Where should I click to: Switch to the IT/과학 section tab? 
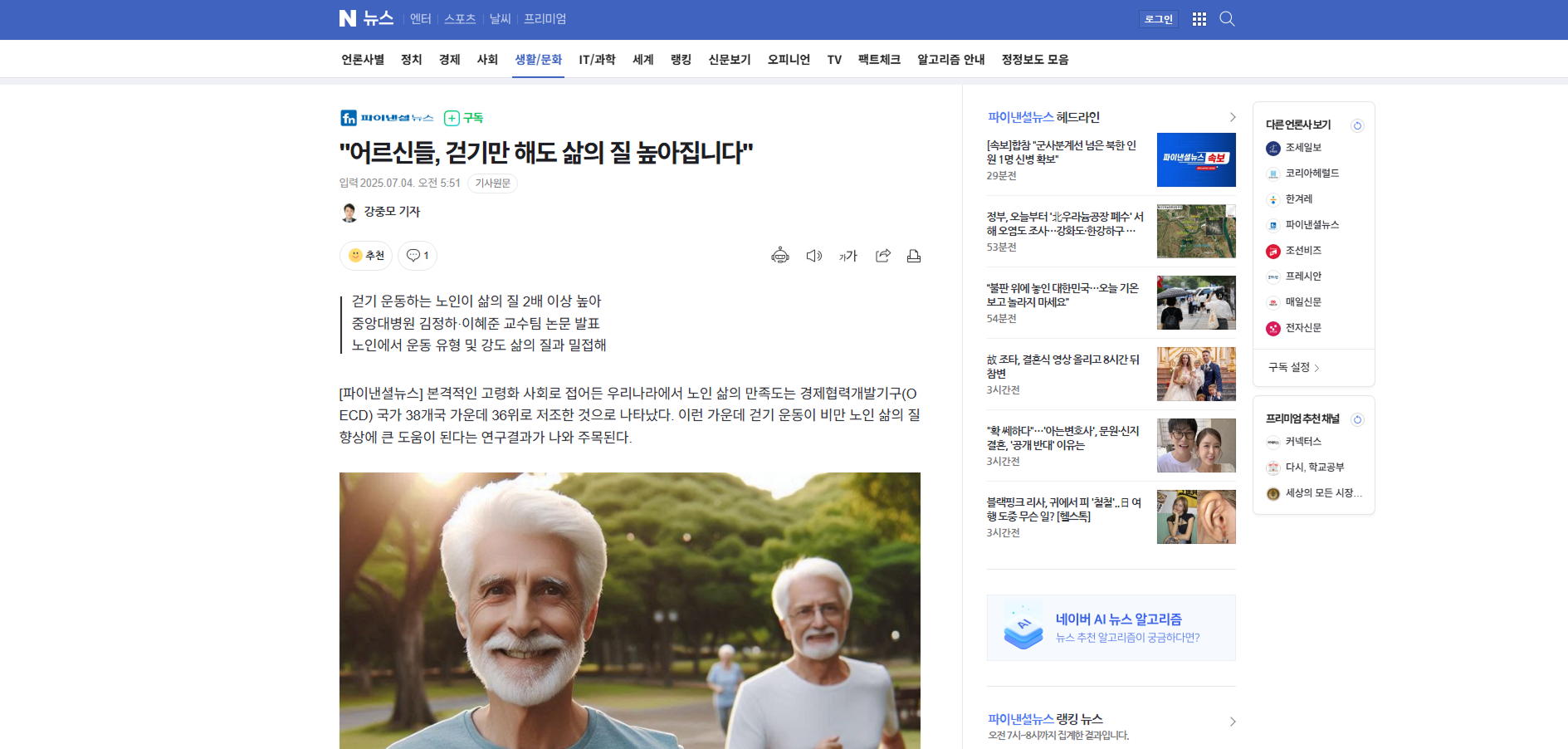(597, 60)
